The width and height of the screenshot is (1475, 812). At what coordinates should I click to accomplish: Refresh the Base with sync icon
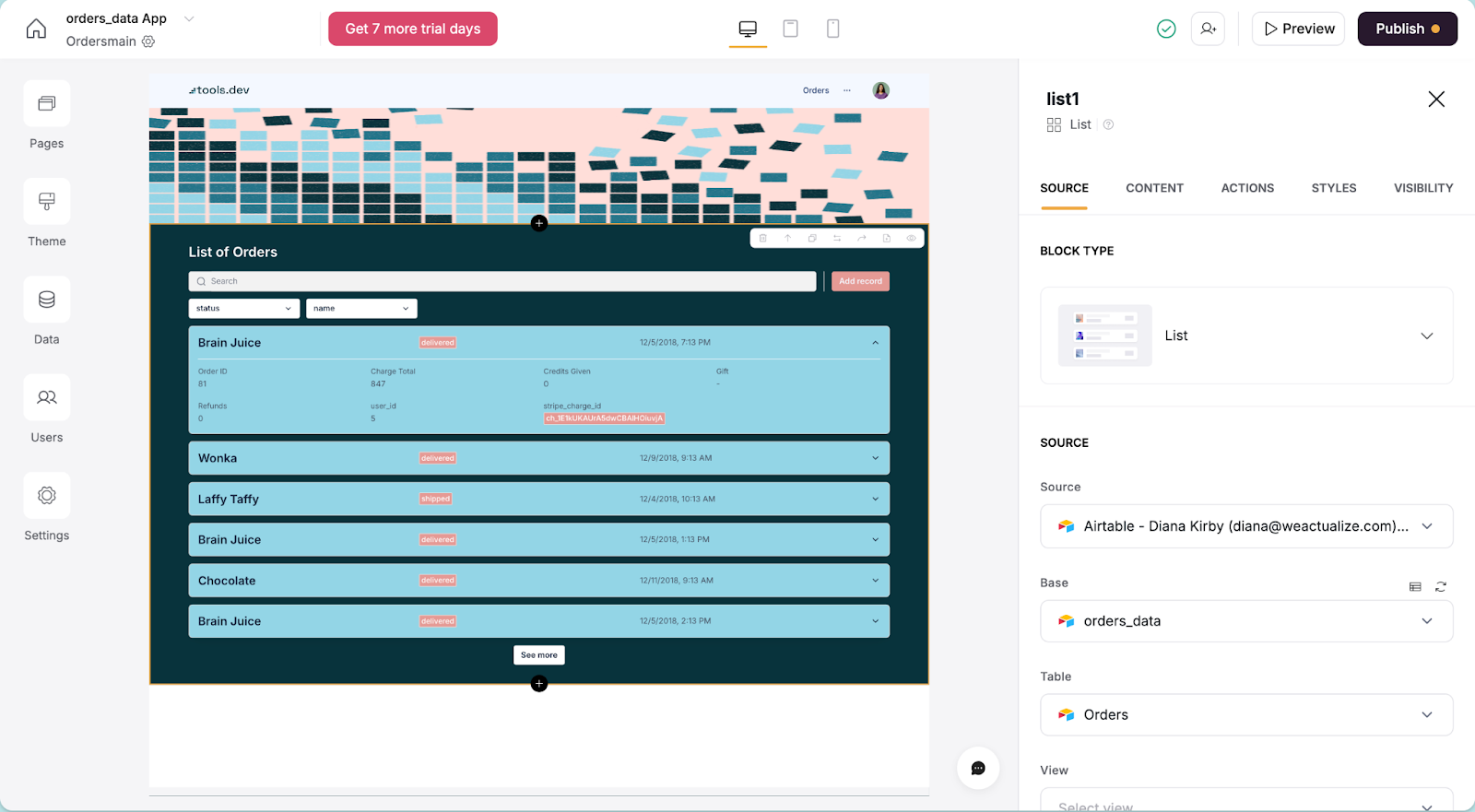click(1441, 586)
